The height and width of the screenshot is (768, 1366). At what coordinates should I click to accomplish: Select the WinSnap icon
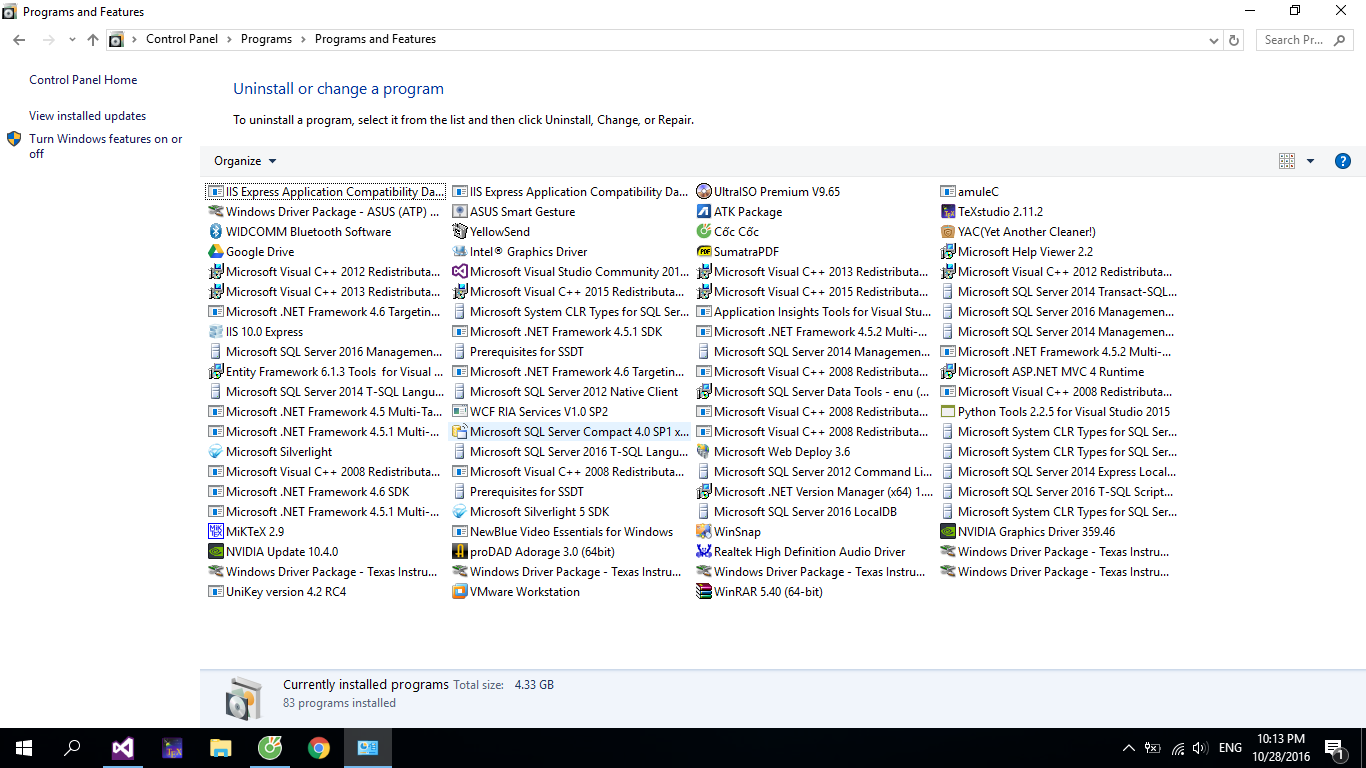tap(704, 532)
